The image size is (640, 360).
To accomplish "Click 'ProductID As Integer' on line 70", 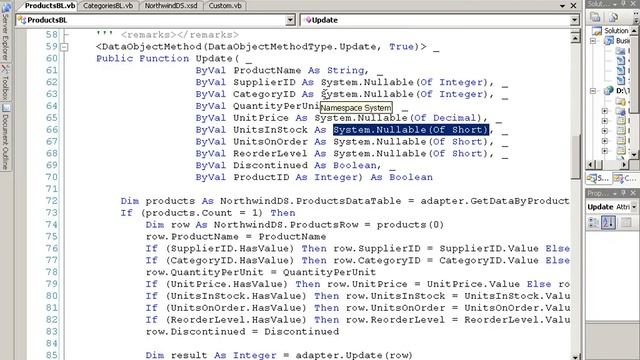I will tap(295, 177).
